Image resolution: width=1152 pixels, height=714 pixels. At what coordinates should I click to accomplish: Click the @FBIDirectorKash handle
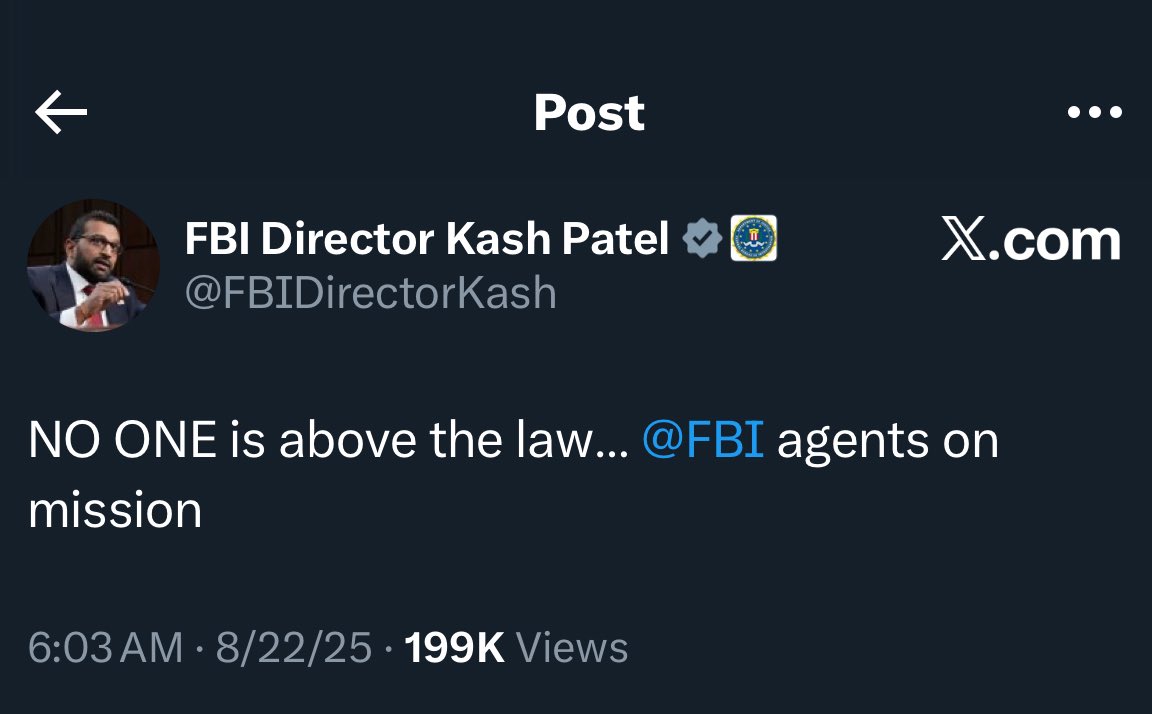(x=370, y=293)
